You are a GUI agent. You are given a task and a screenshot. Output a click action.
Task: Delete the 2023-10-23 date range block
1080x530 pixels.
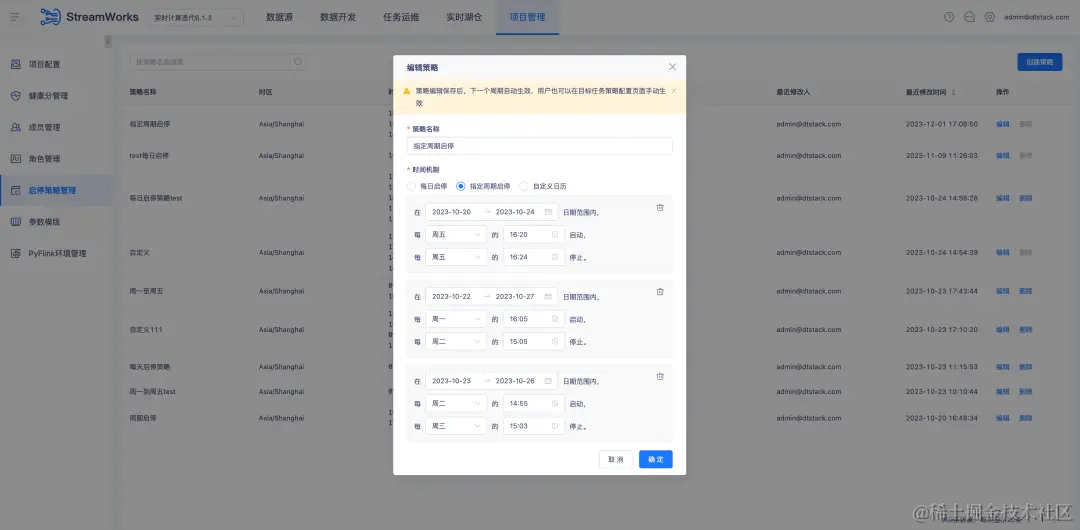pos(660,376)
